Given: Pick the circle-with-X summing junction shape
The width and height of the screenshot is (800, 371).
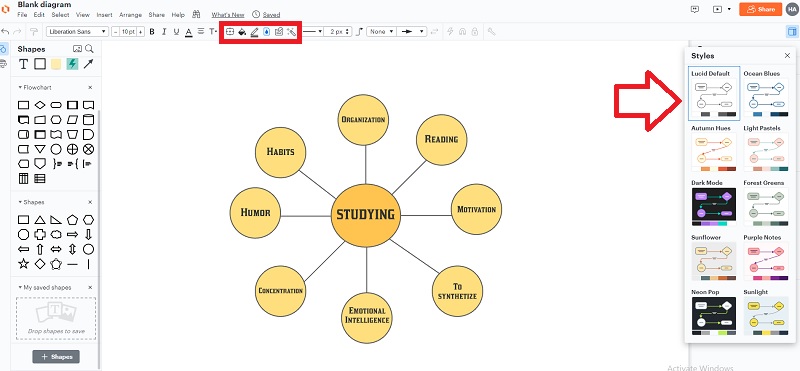Looking at the screenshot, I should (x=88, y=149).
